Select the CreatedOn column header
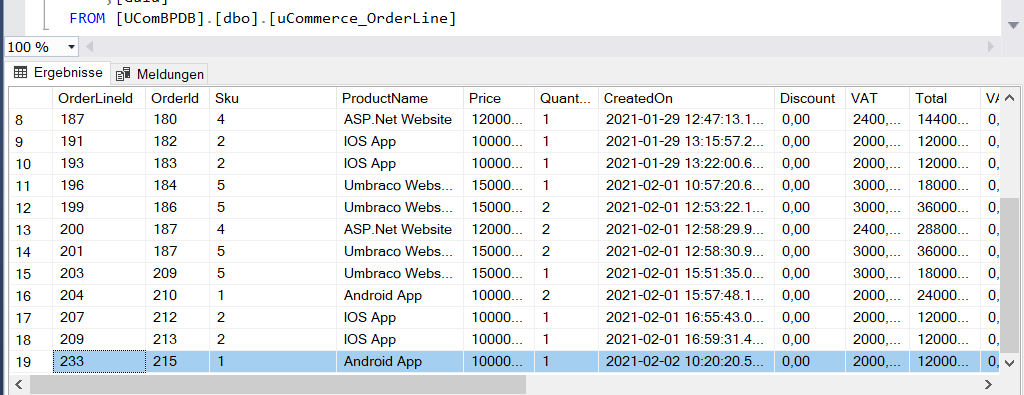 [x=686, y=98]
